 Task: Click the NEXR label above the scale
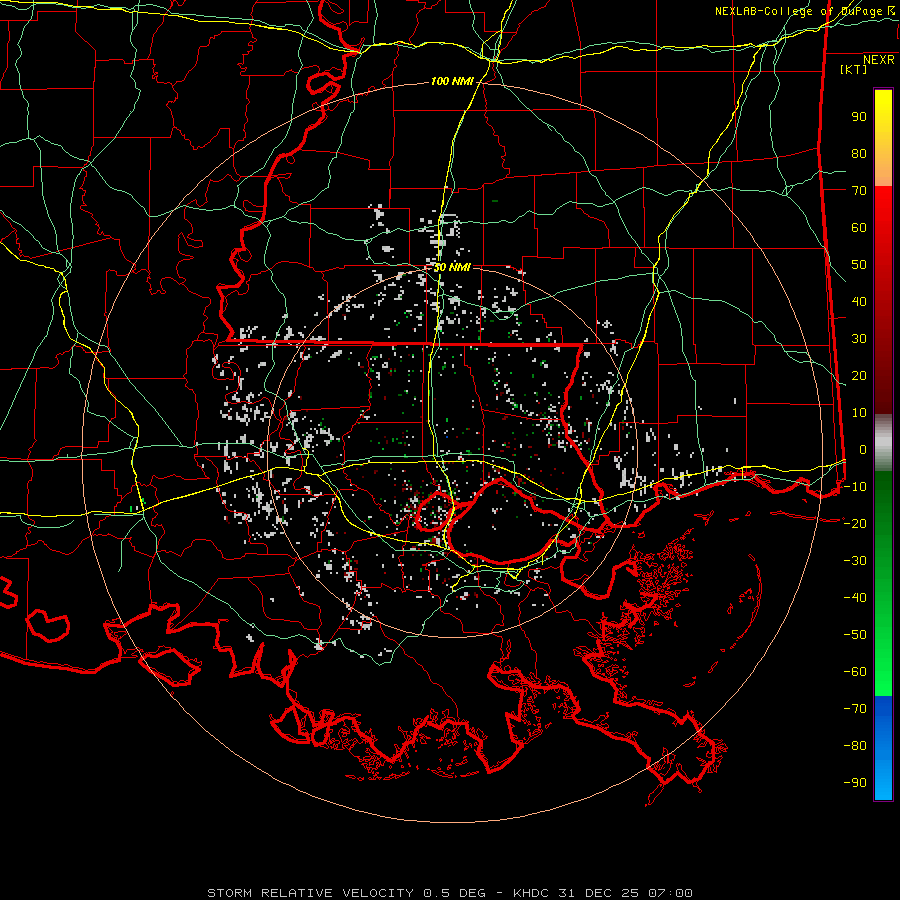pos(879,60)
